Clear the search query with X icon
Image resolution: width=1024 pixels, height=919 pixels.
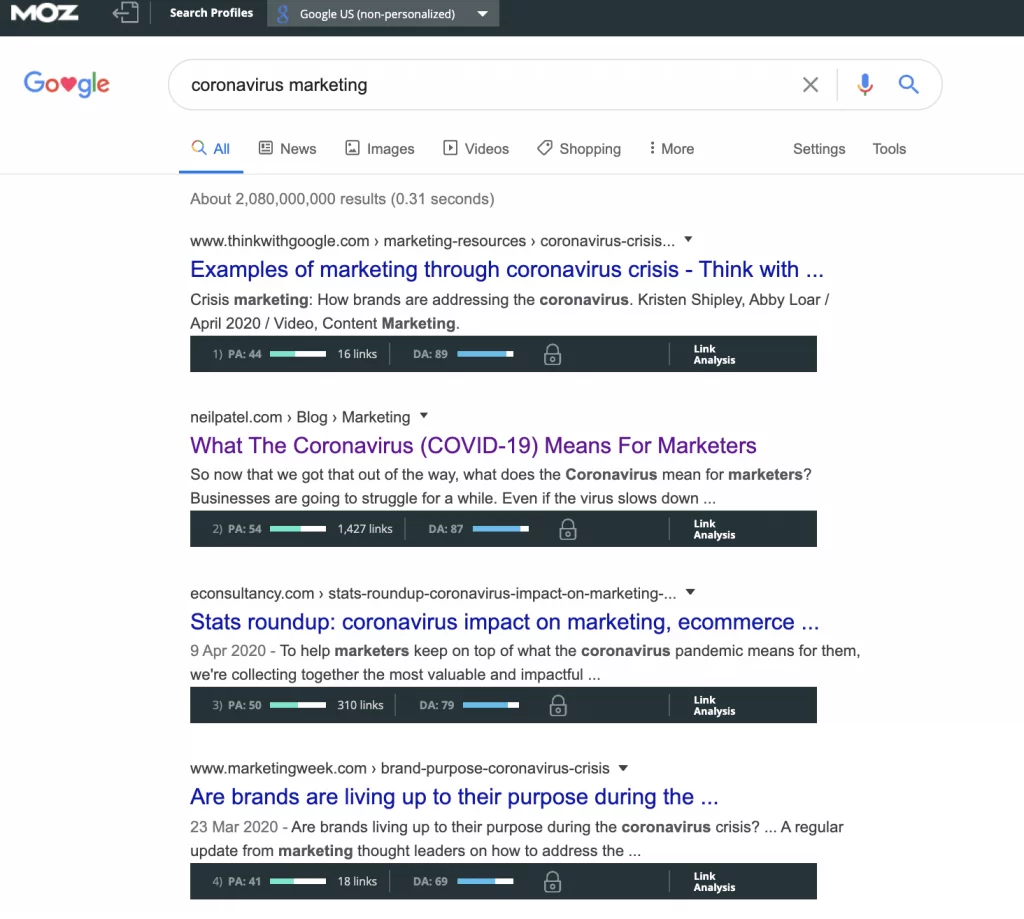(810, 85)
